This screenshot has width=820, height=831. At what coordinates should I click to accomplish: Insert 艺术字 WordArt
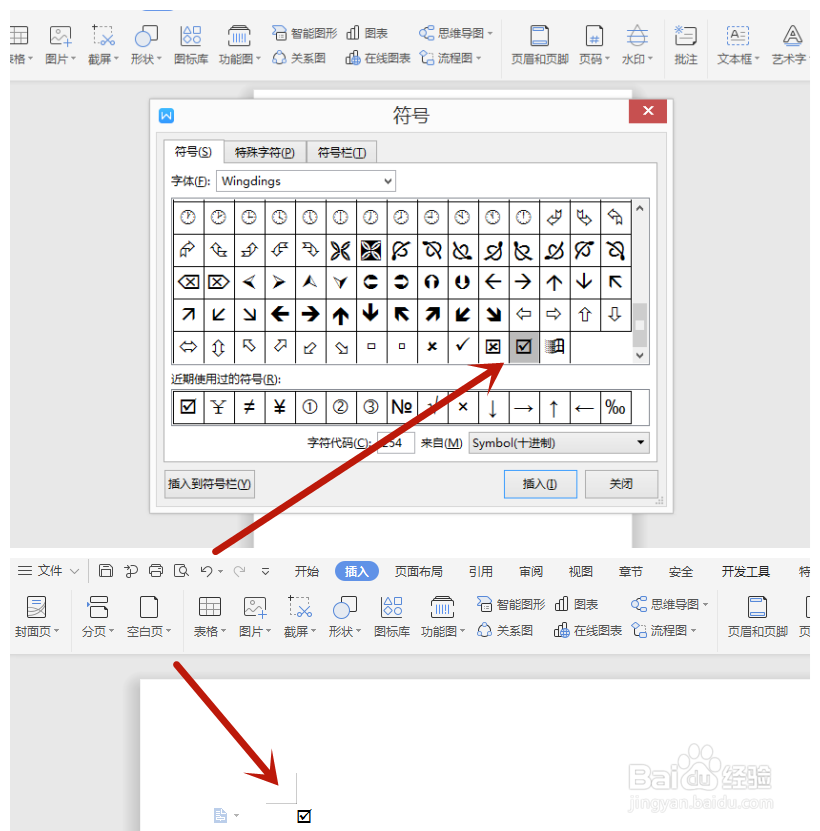(789, 46)
